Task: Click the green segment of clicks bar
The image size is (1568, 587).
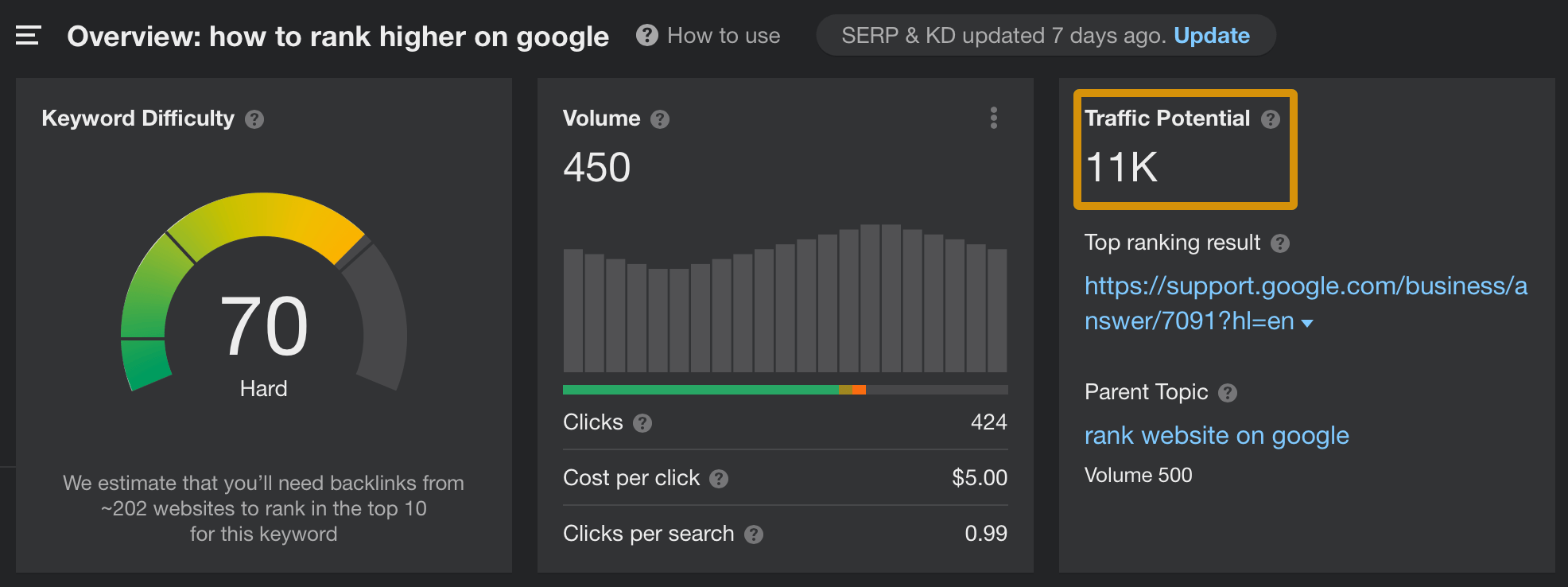Action: pos(700,390)
